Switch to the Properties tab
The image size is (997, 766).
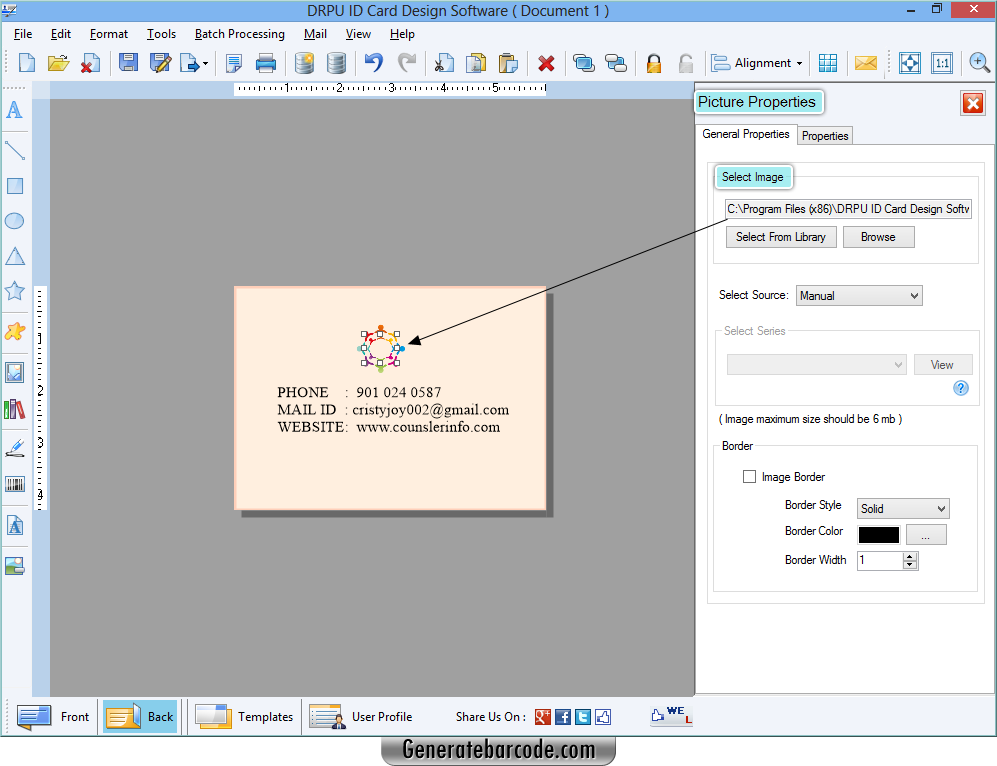[x=824, y=135]
